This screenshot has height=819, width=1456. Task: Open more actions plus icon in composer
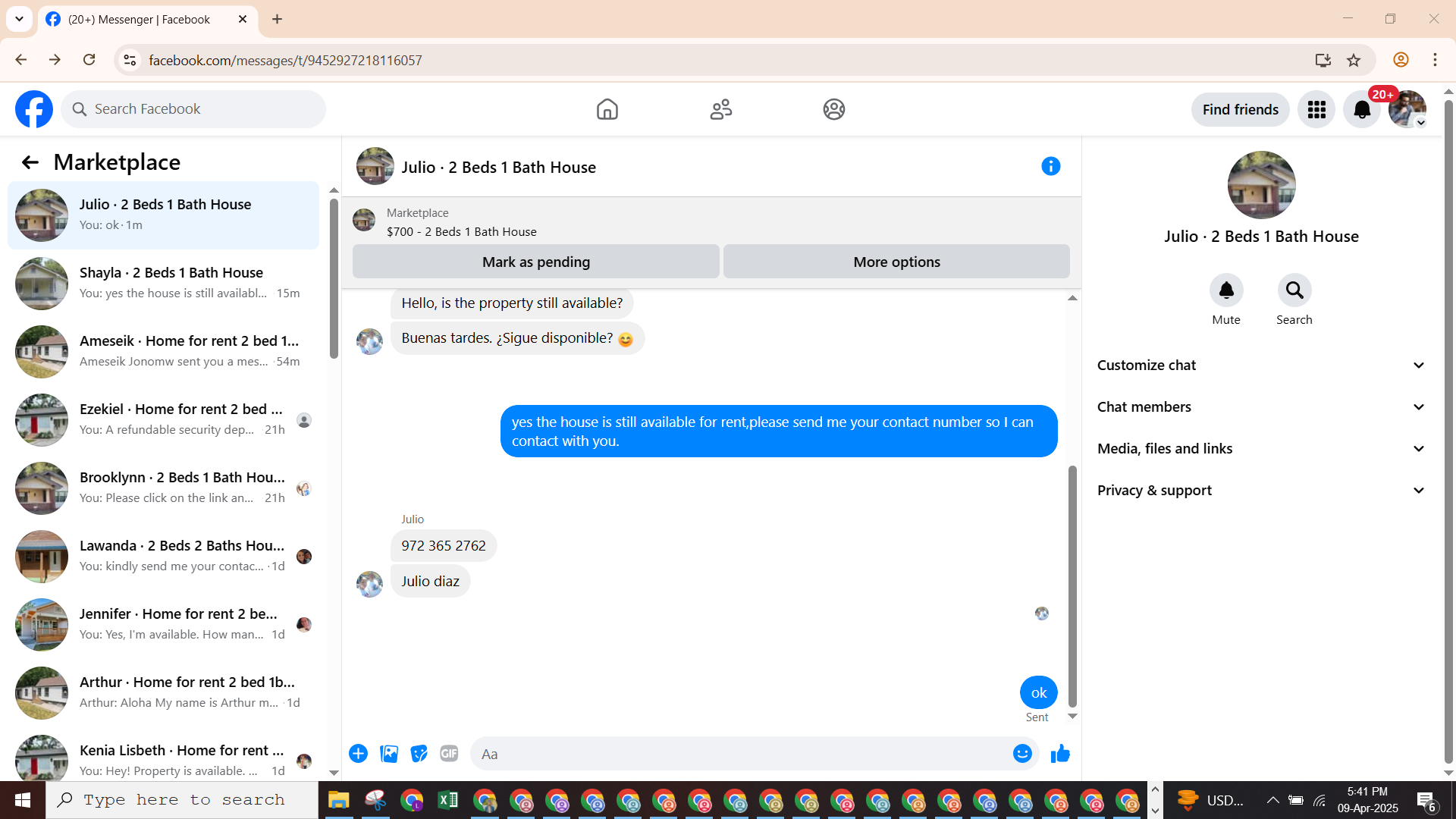(358, 754)
